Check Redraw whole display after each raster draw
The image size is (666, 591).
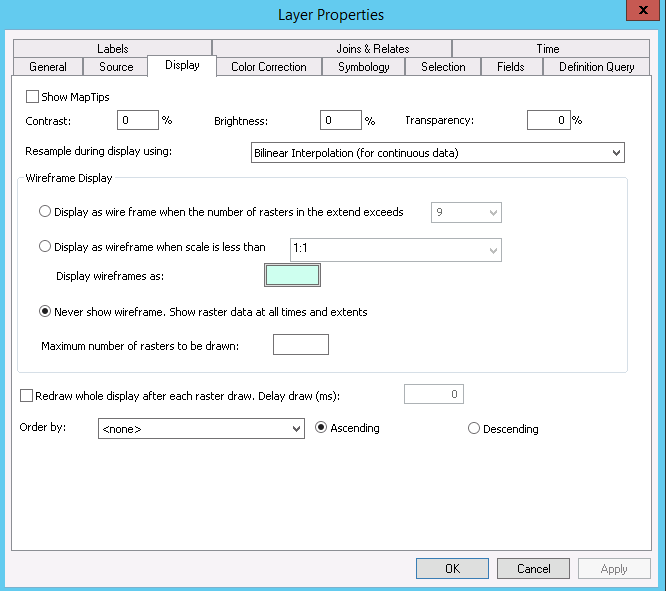point(27,396)
